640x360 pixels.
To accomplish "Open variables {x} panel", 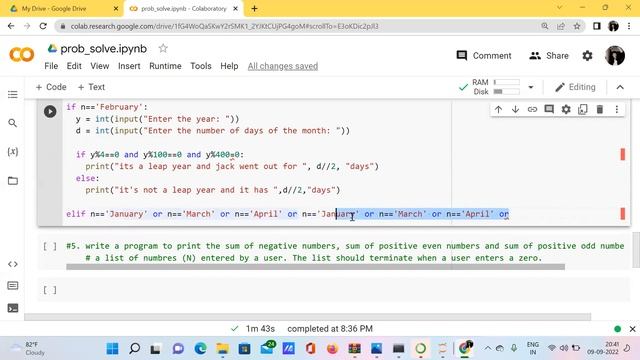I will click(13, 151).
